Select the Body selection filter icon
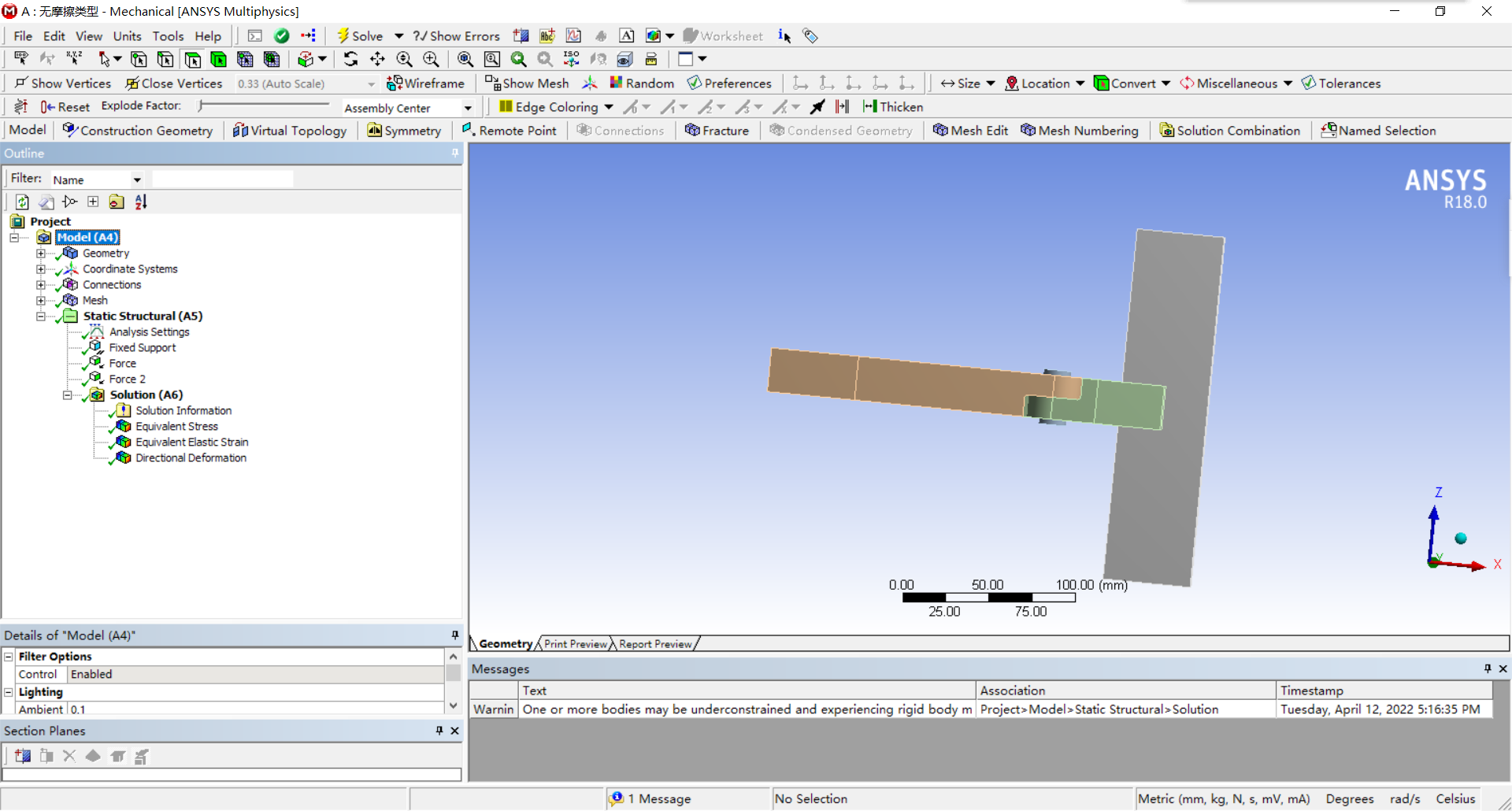The width and height of the screenshot is (1512, 811). click(x=218, y=59)
